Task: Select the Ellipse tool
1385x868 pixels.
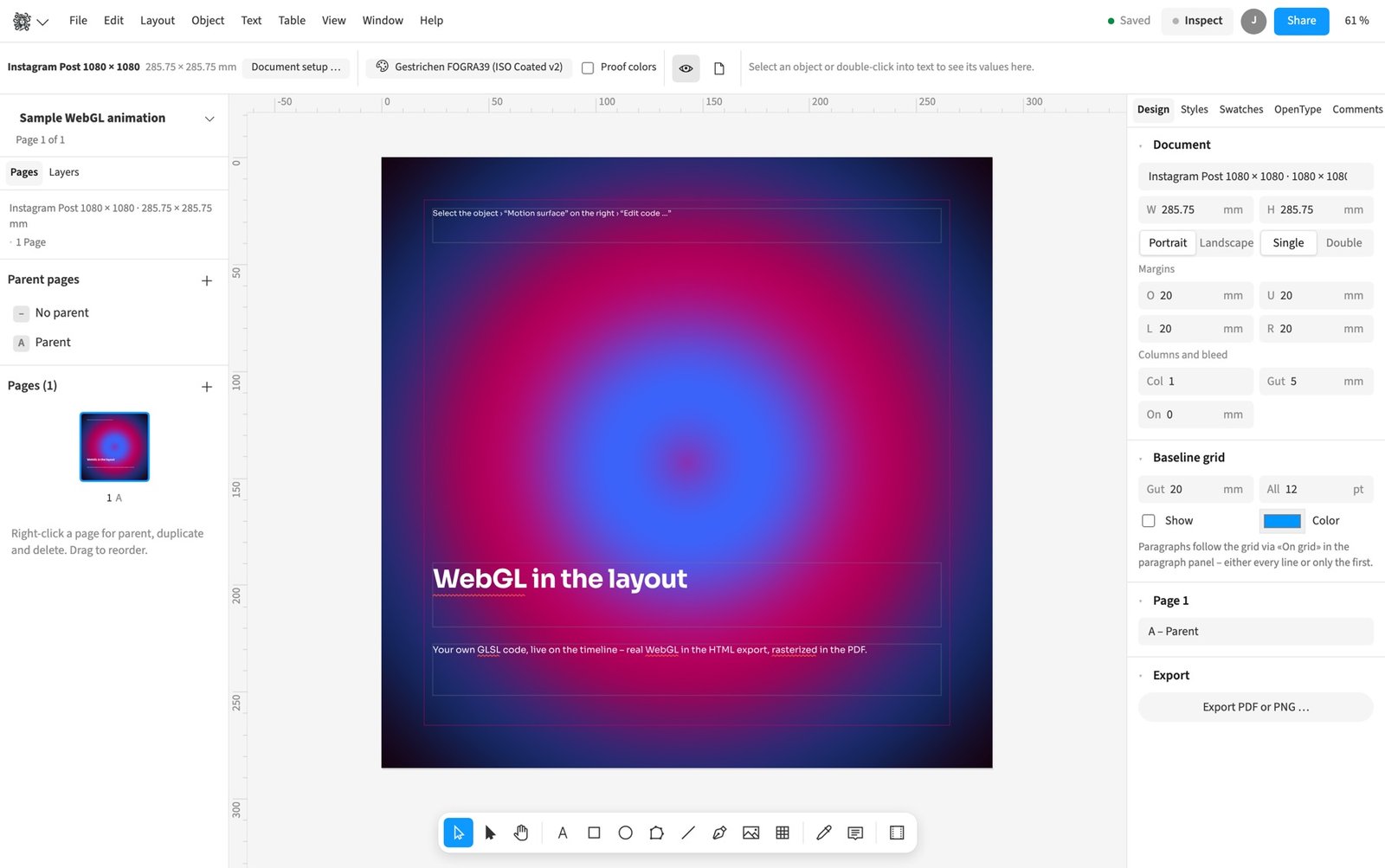Action: [625, 833]
